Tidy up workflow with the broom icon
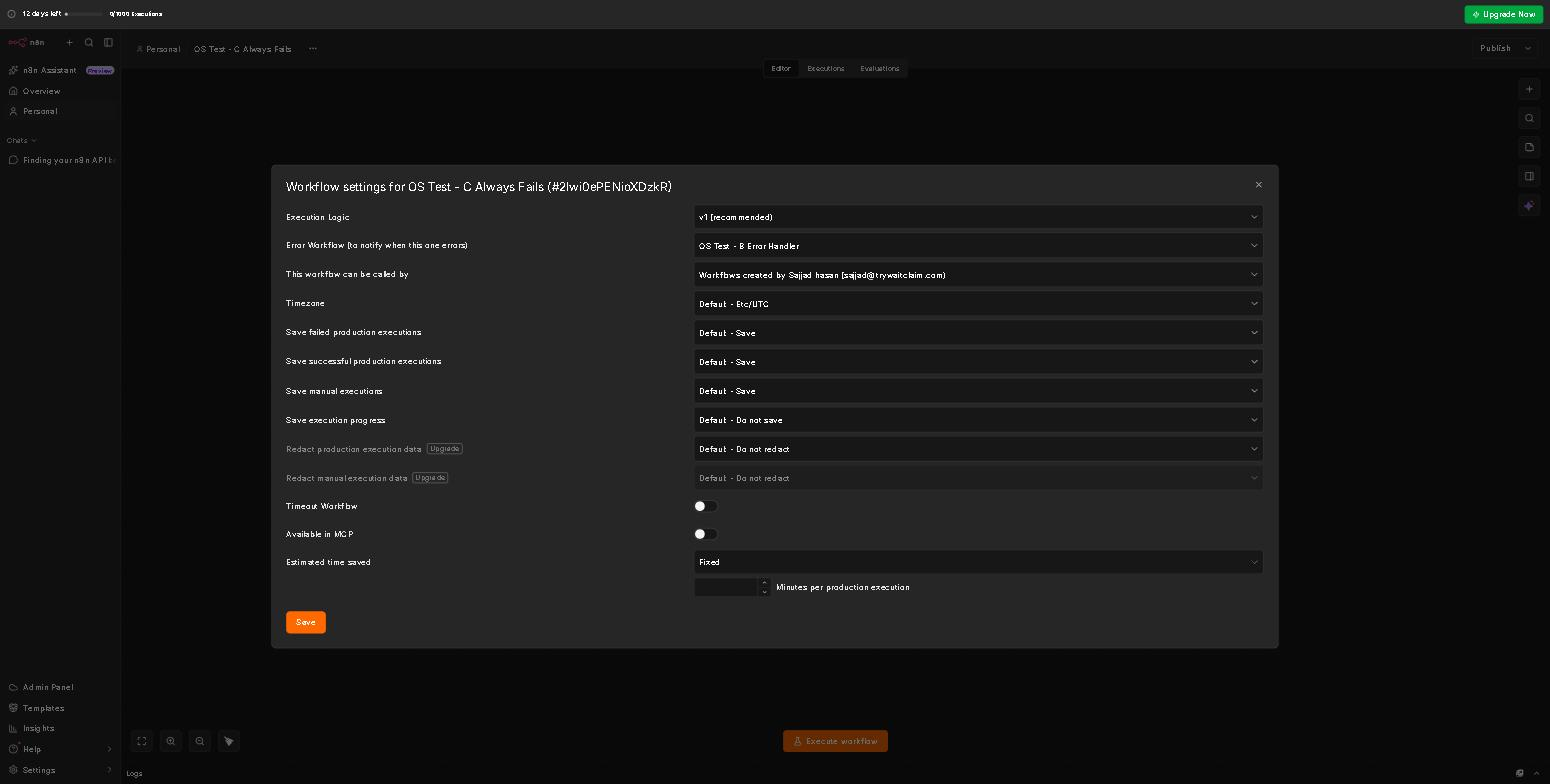This screenshot has width=1550, height=784. [229, 741]
